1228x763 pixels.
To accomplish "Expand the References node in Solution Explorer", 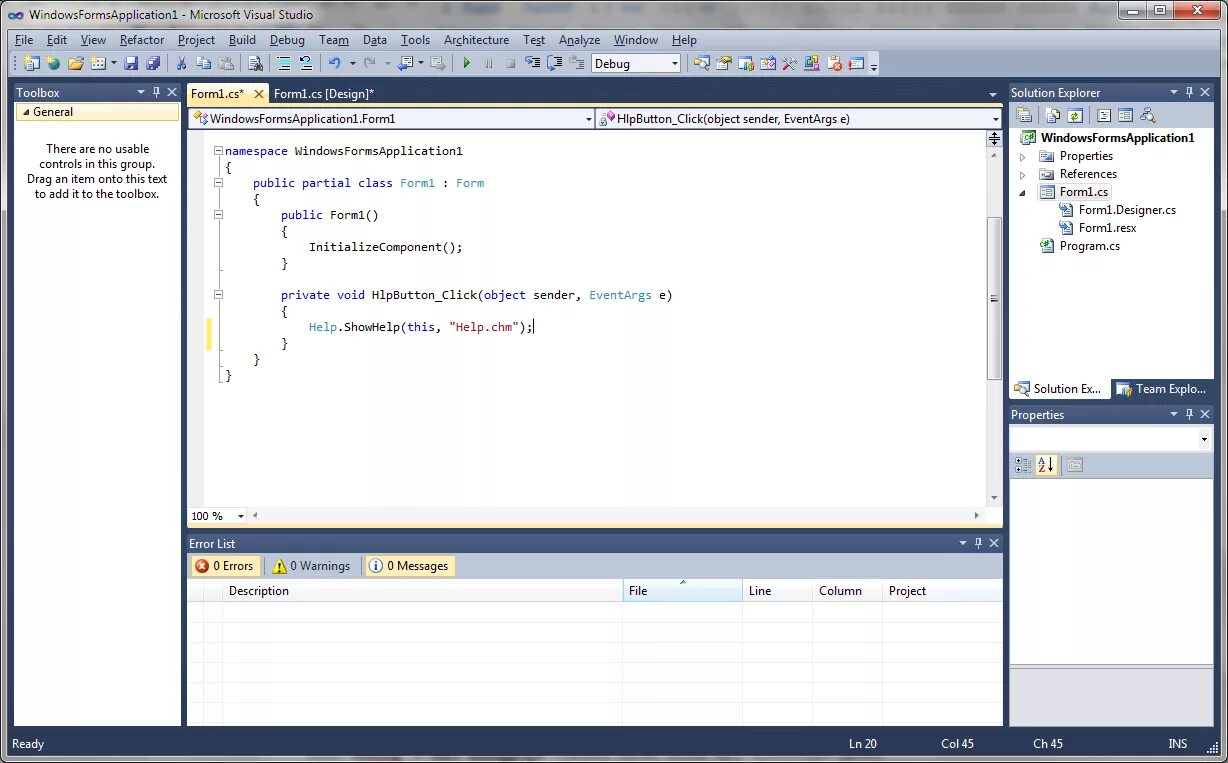I will pos(1023,175).
